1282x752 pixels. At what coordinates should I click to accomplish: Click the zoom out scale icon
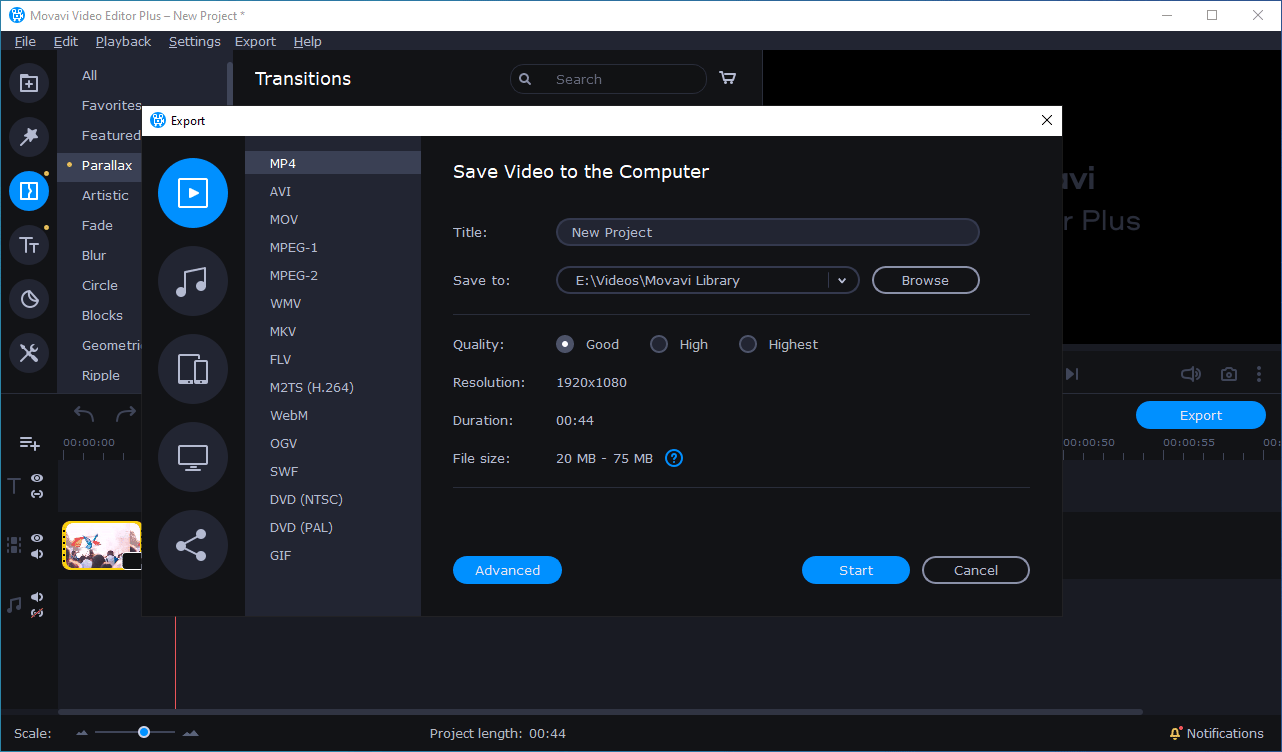pos(82,733)
